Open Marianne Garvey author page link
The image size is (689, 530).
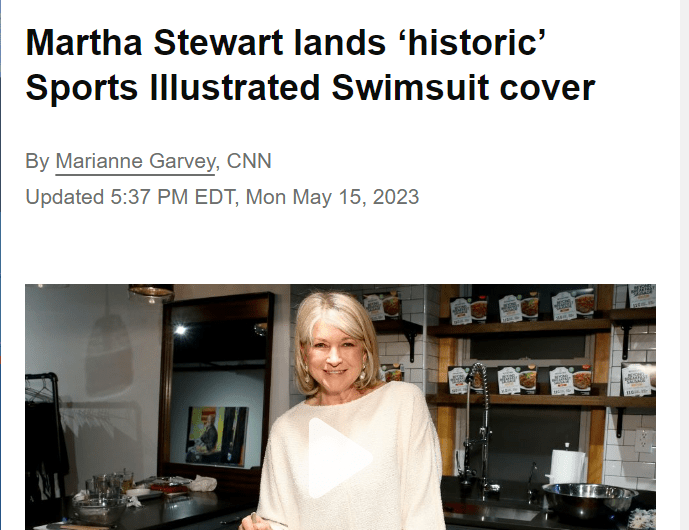135,161
